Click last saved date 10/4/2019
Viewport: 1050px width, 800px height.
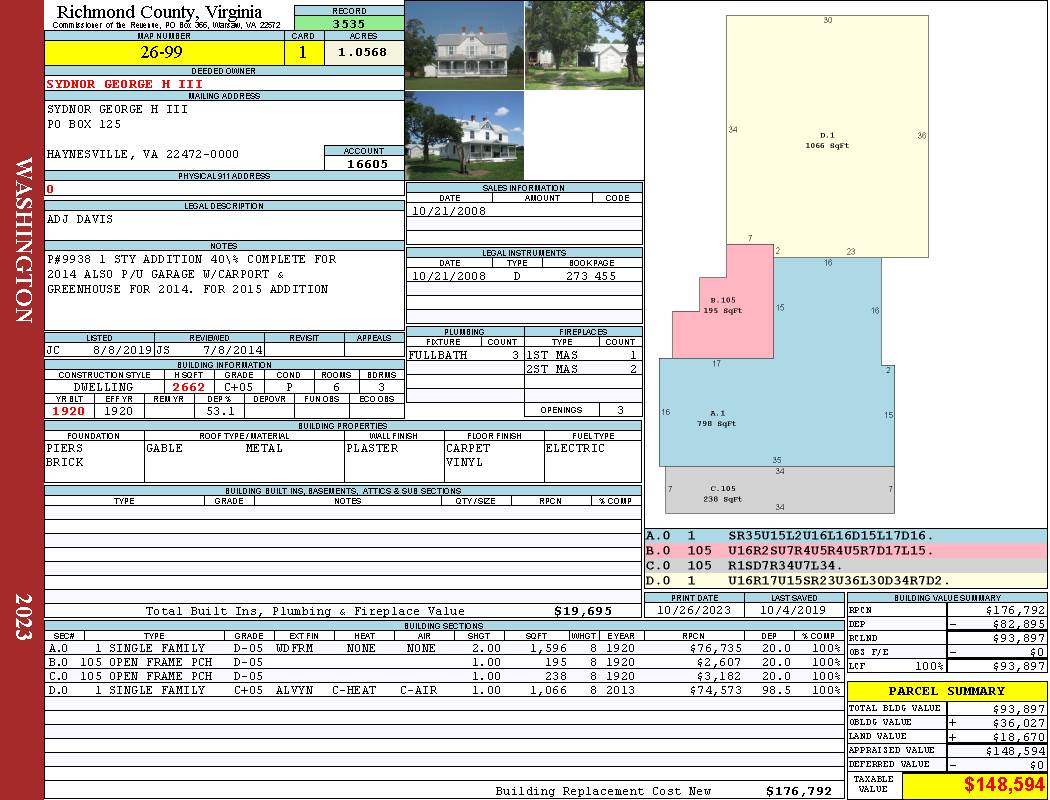[x=794, y=610]
